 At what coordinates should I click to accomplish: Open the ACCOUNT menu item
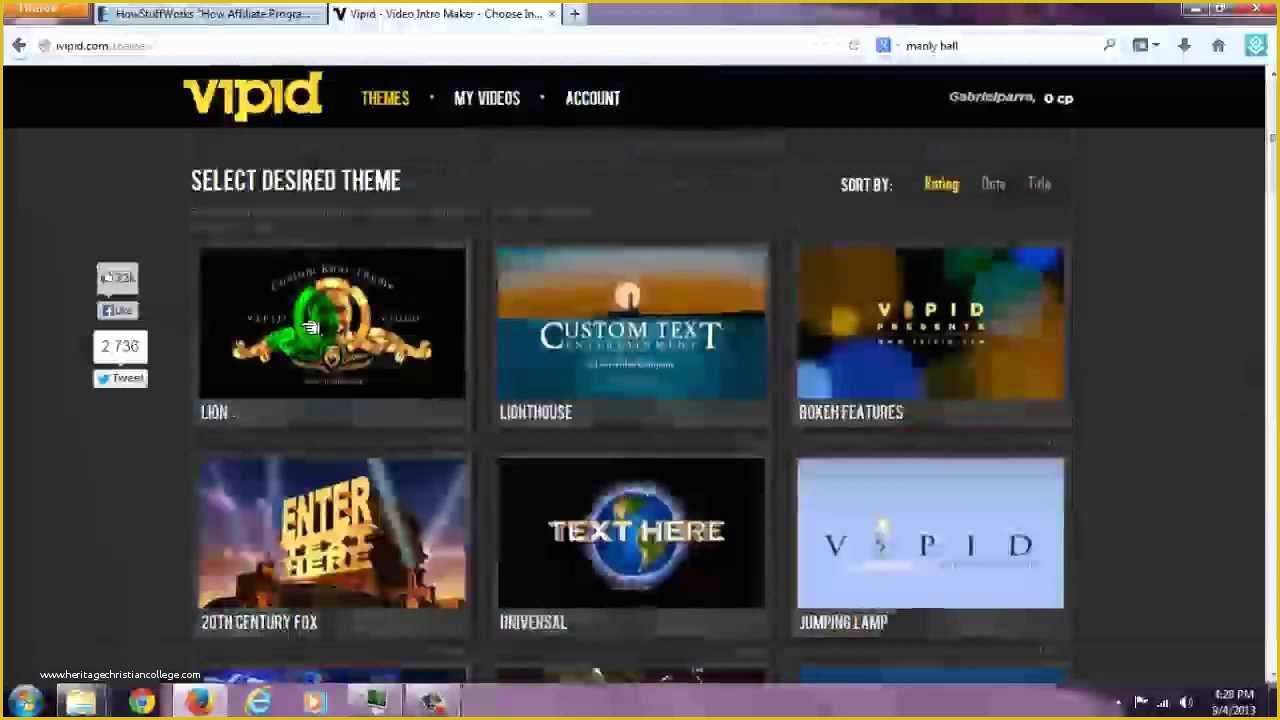tap(593, 98)
